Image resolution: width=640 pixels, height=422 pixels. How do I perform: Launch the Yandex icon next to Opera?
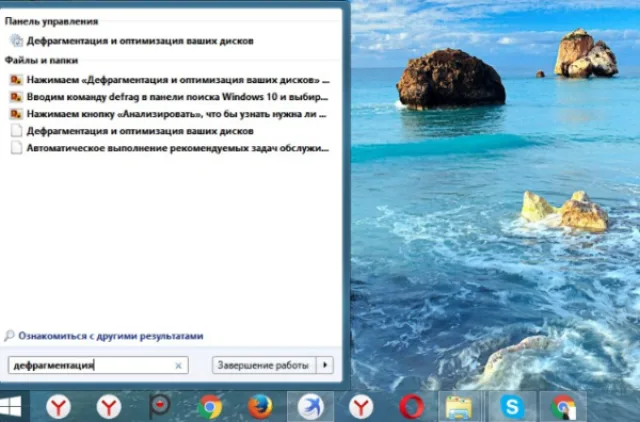pyautogui.click(x=361, y=407)
